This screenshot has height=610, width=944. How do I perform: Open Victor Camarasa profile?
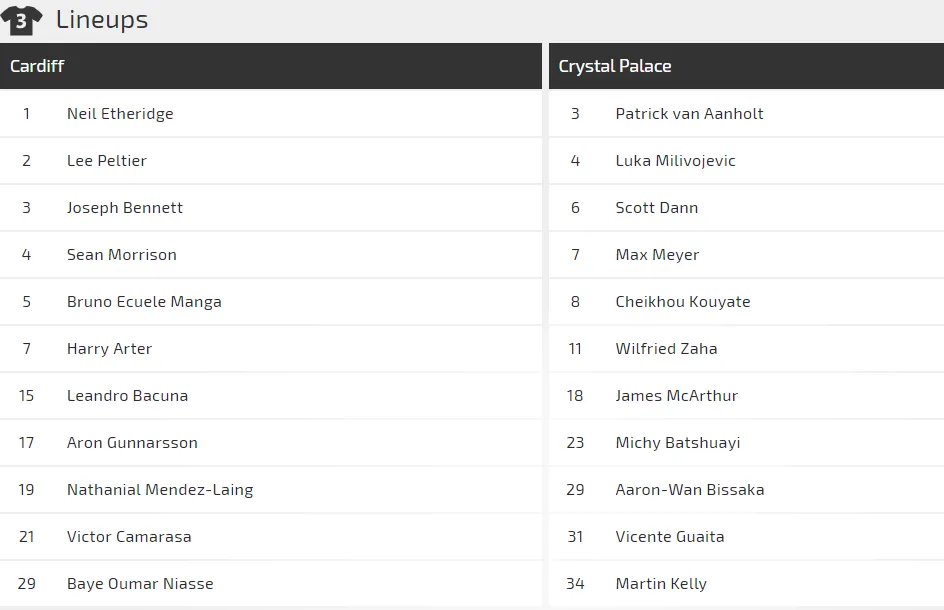[x=129, y=537]
